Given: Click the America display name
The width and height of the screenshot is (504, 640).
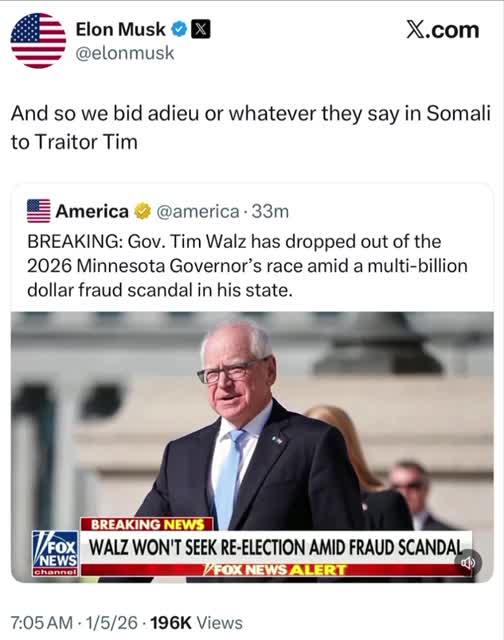Looking at the screenshot, I should [92, 211].
